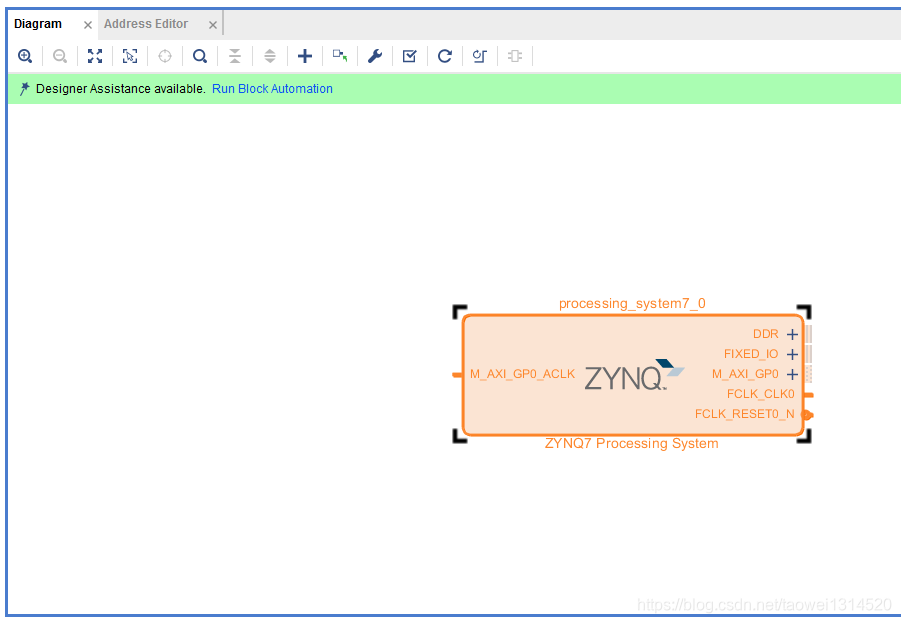
Task: Click the DDR port label
Action: coord(765,334)
